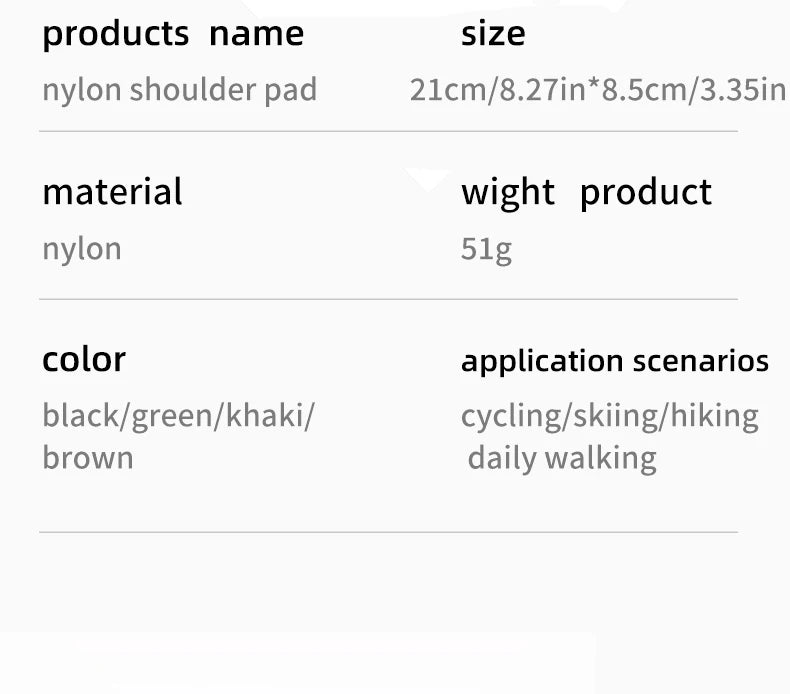This screenshot has height=694, width=790.
Task: Select the "nylon shoulder pad" text
Action: tap(179, 90)
